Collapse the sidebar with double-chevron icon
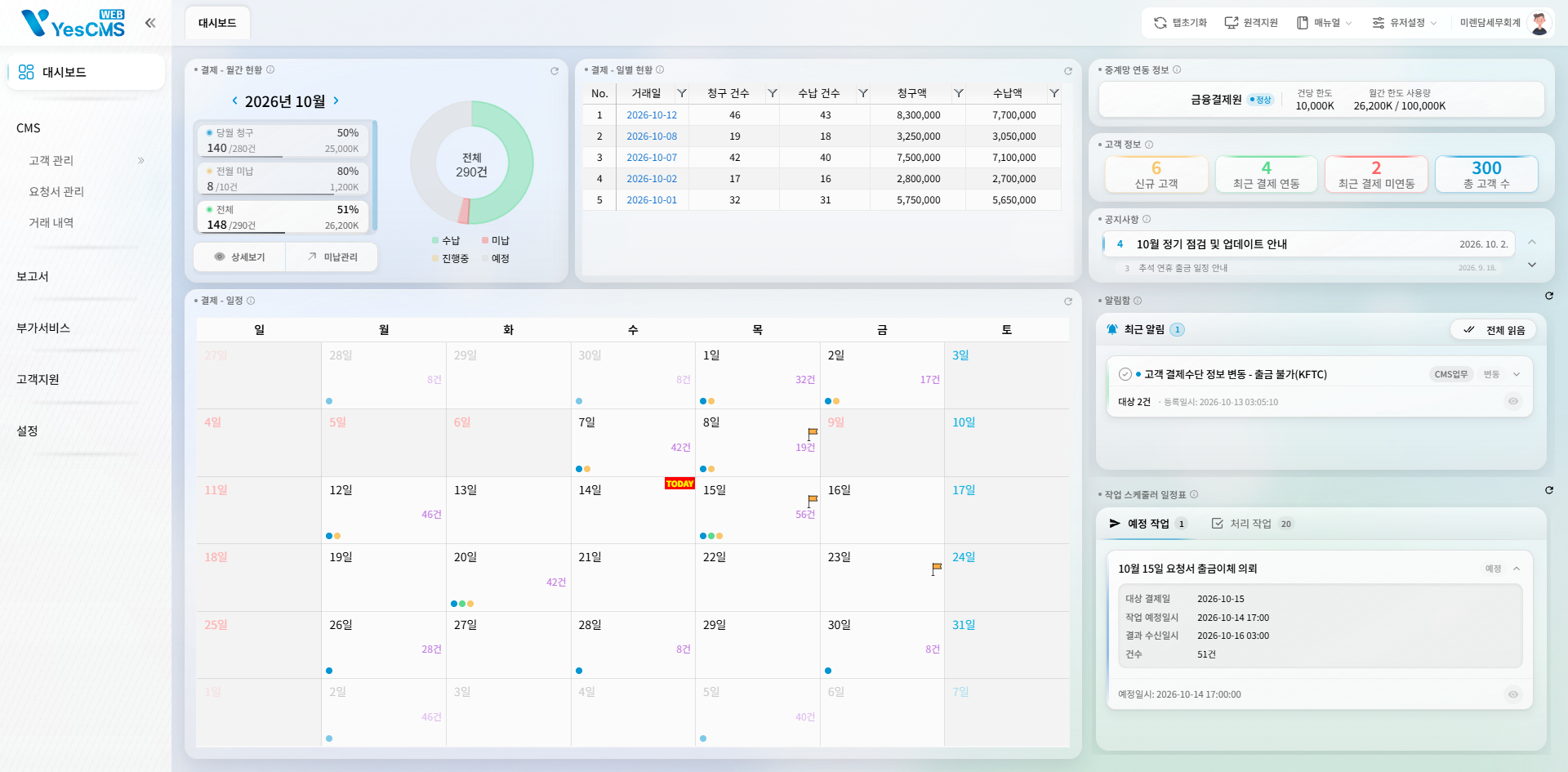The image size is (1568, 772). [150, 23]
